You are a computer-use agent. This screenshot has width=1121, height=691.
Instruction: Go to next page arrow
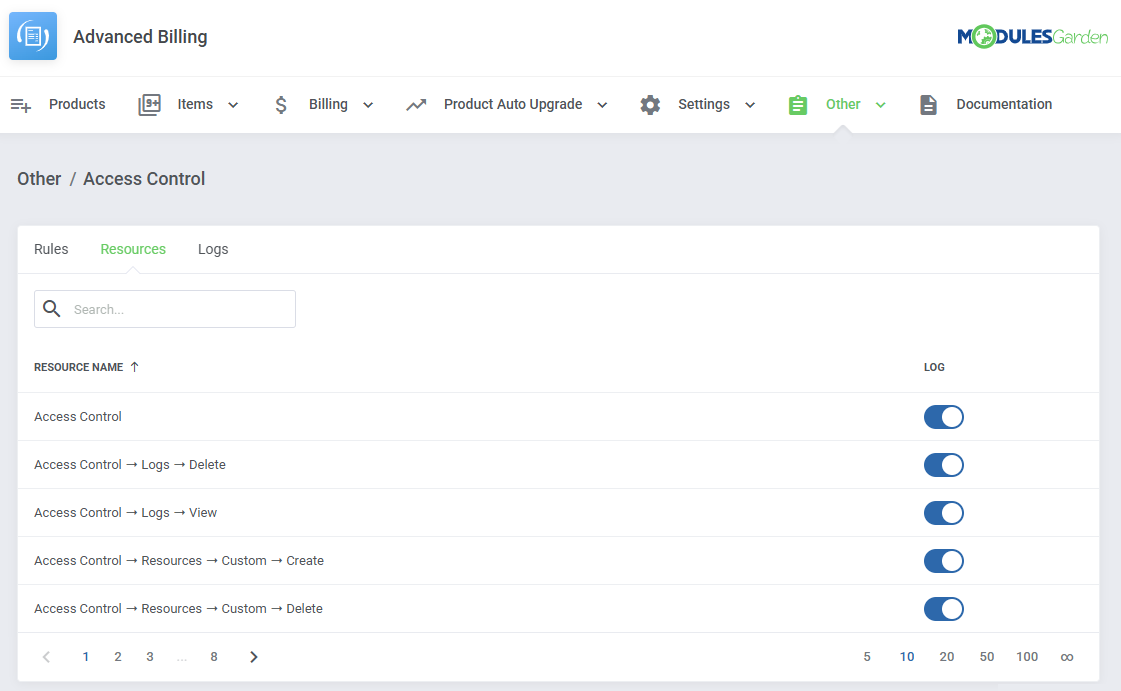pos(253,657)
